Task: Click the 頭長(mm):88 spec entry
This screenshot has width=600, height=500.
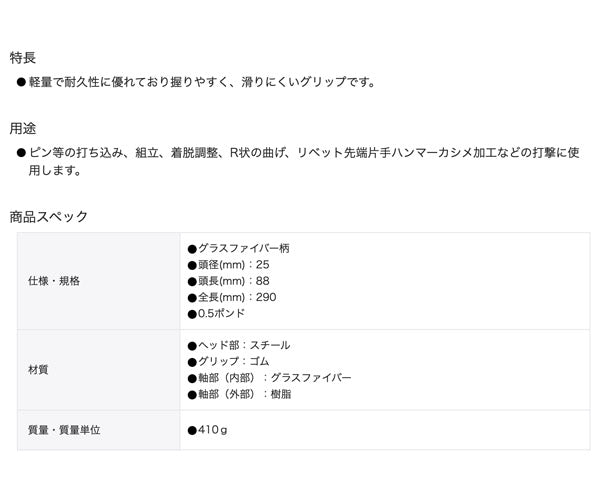Action: [230, 281]
